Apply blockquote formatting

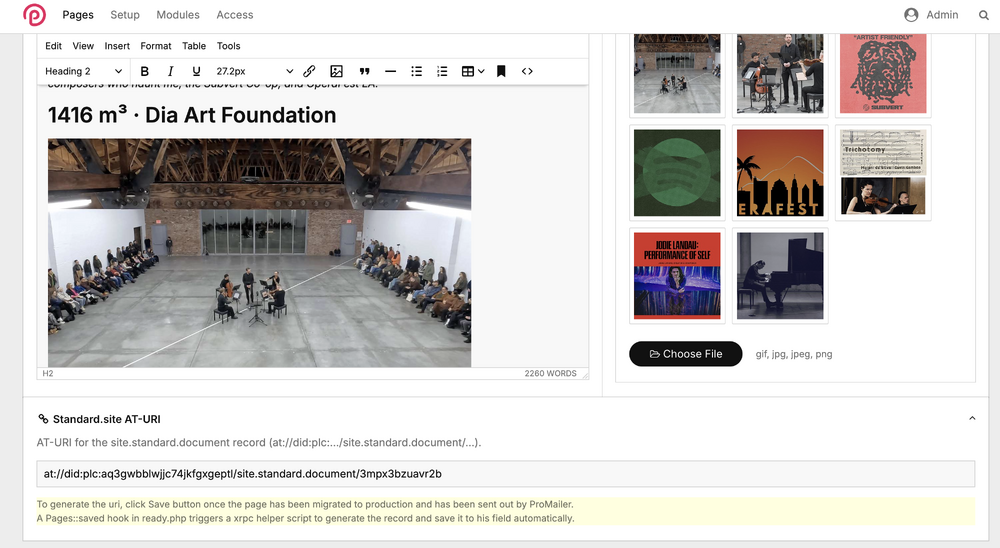click(364, 71)
